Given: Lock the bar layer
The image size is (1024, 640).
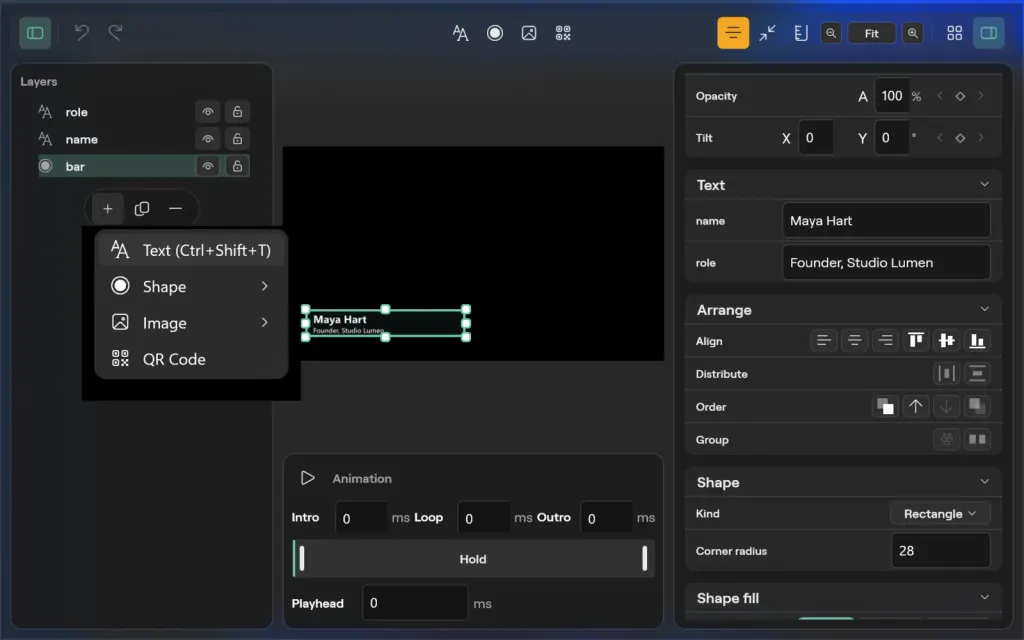Looking at the screenshot, I should (238, 166).
